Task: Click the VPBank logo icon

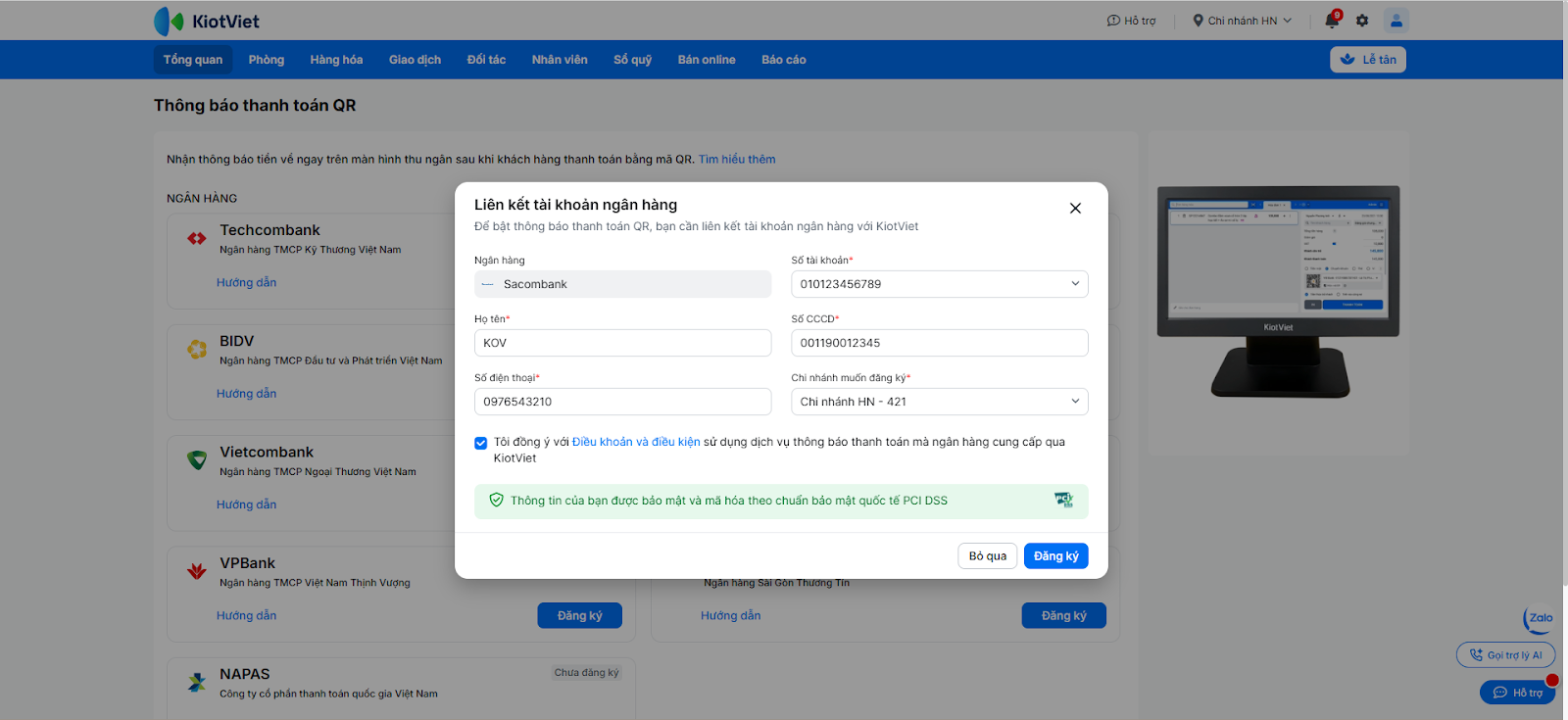Action: tap(197, 570)
